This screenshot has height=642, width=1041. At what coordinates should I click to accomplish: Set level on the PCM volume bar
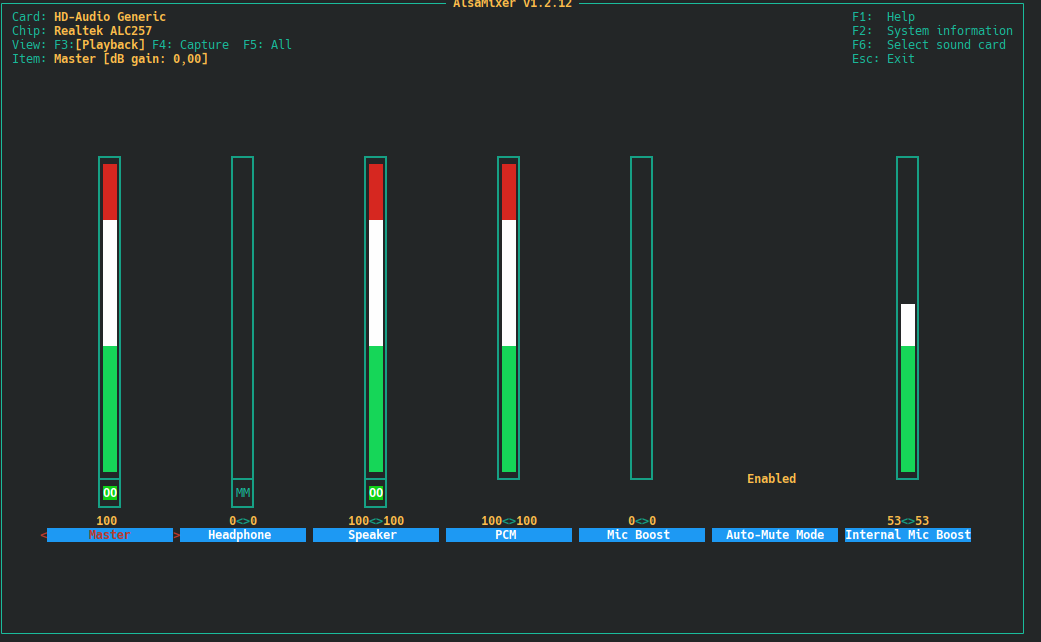tap(509, 317)
